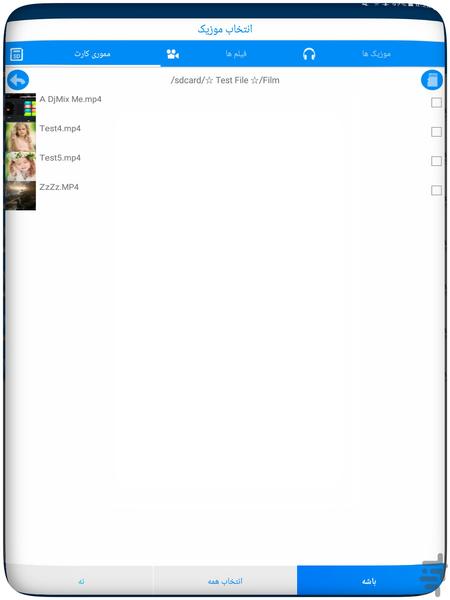Check the box for ZzZz.MP4

coord(436,191)
